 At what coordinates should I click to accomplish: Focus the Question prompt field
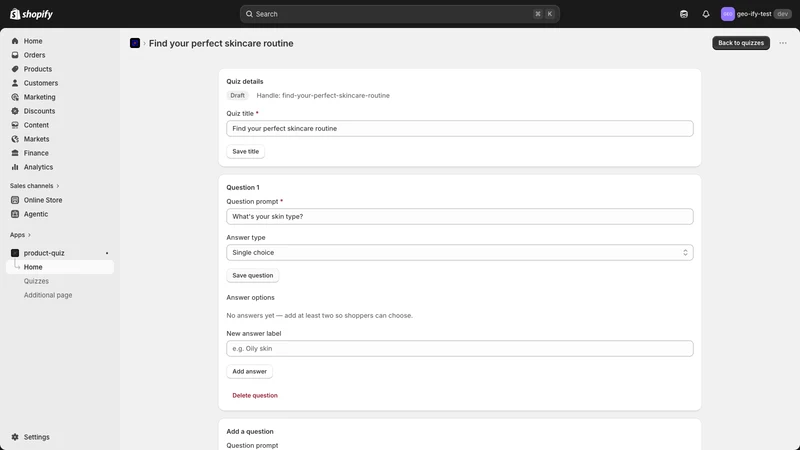[x=460, y=216]
